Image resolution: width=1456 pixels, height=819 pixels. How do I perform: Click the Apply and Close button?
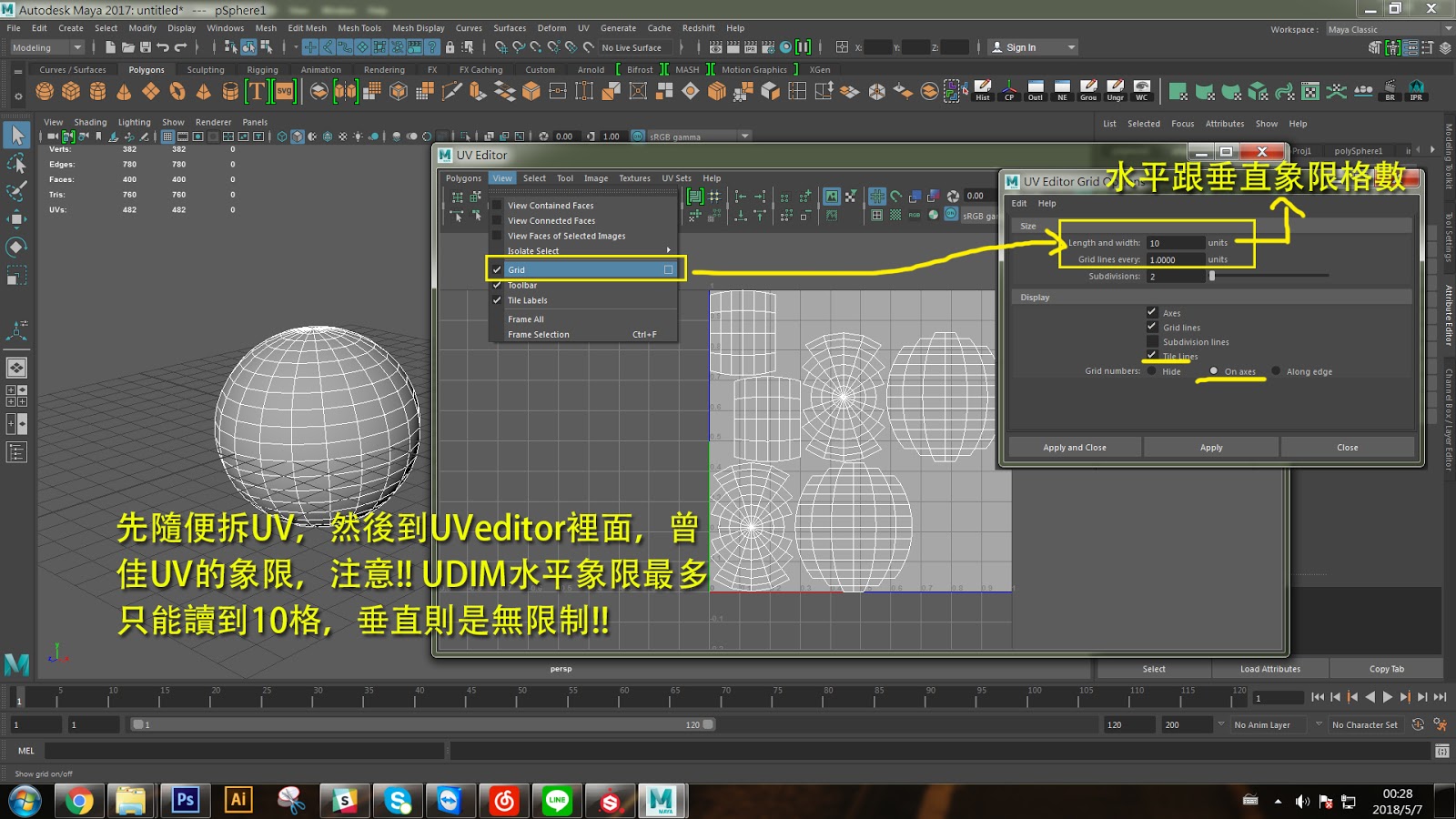click(x=1075, y=448)
